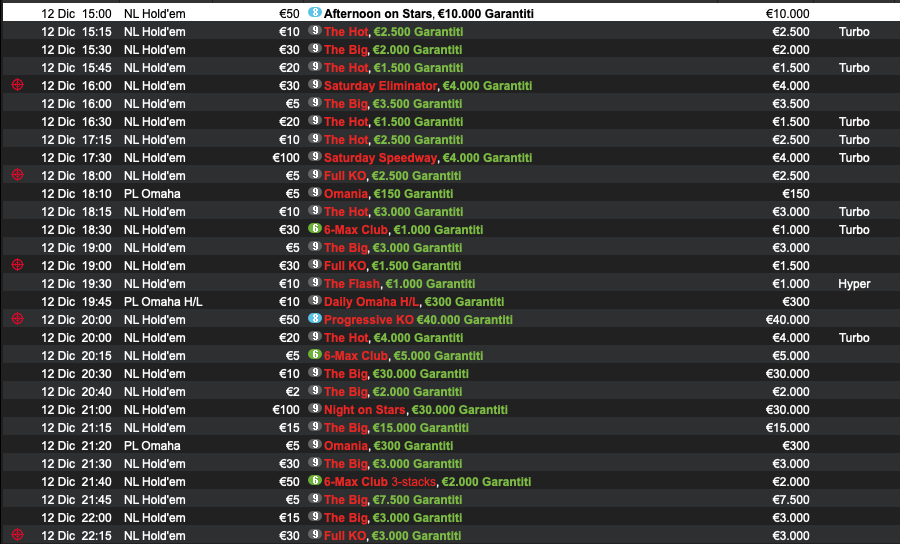Select The Big, €30.000 Garantiti
Viewport: 900px width, 544px height.
coord(396,374)
